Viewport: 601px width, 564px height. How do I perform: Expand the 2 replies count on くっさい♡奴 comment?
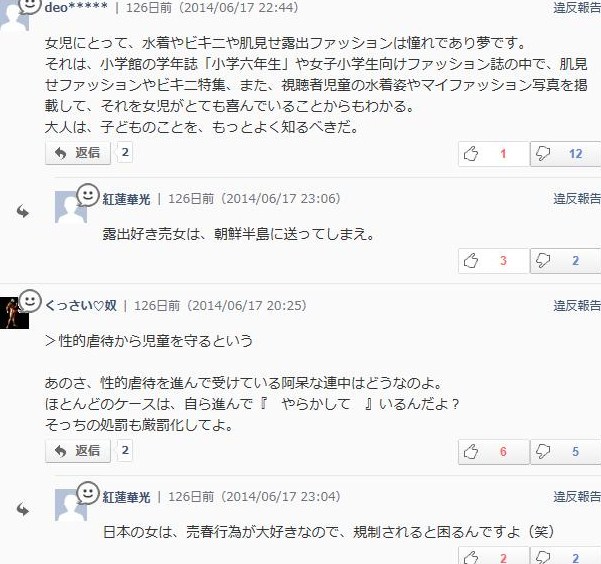[x=125, y=451]
